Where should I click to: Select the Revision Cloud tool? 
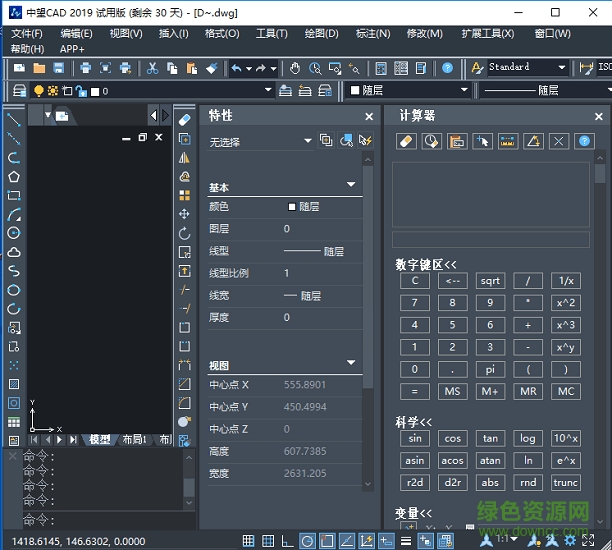click(14, 252)
